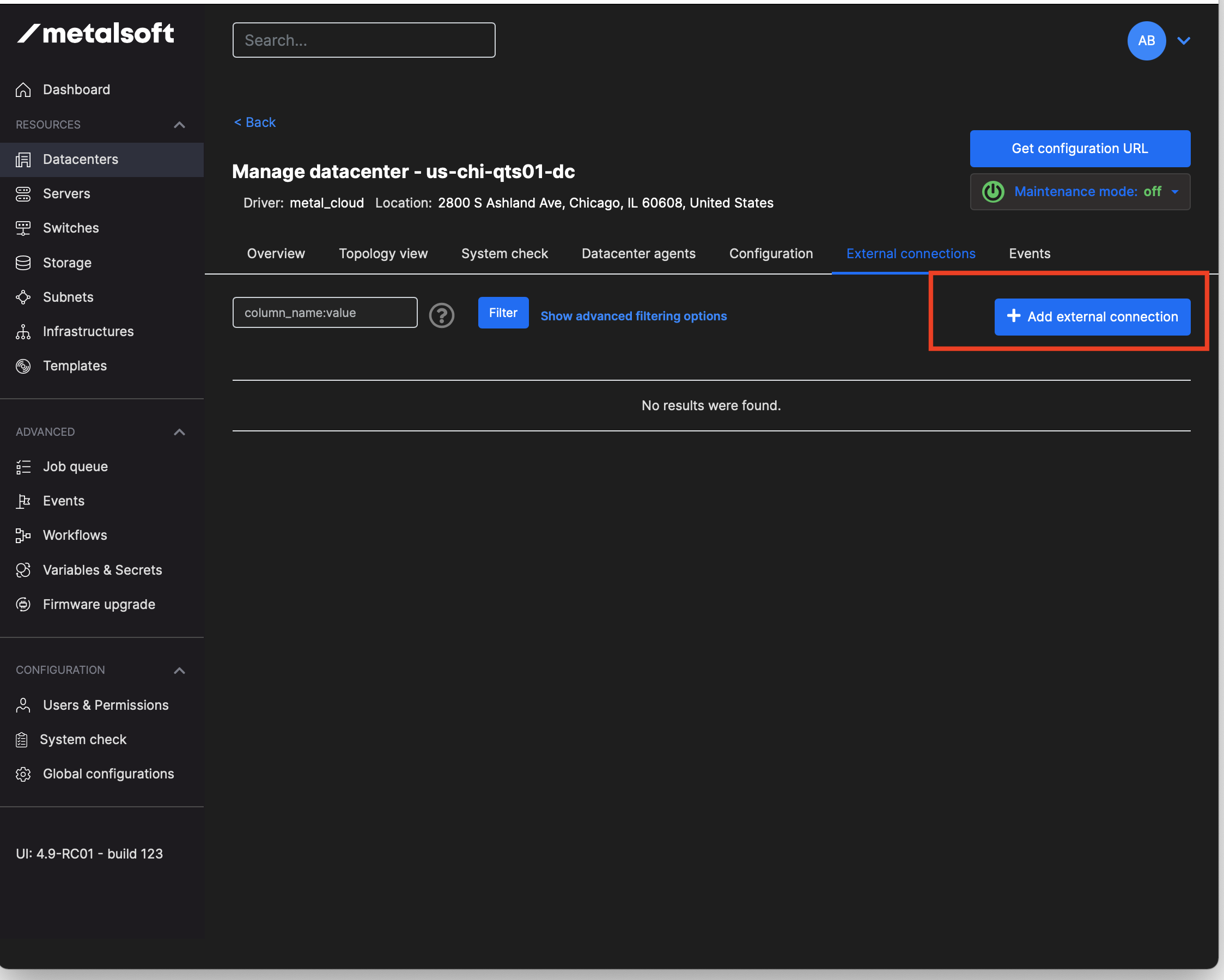This screenshot has width=1224, height=980.
Task: Go back using the Back link
Action: pyautogui.click(x=254, y=123)
